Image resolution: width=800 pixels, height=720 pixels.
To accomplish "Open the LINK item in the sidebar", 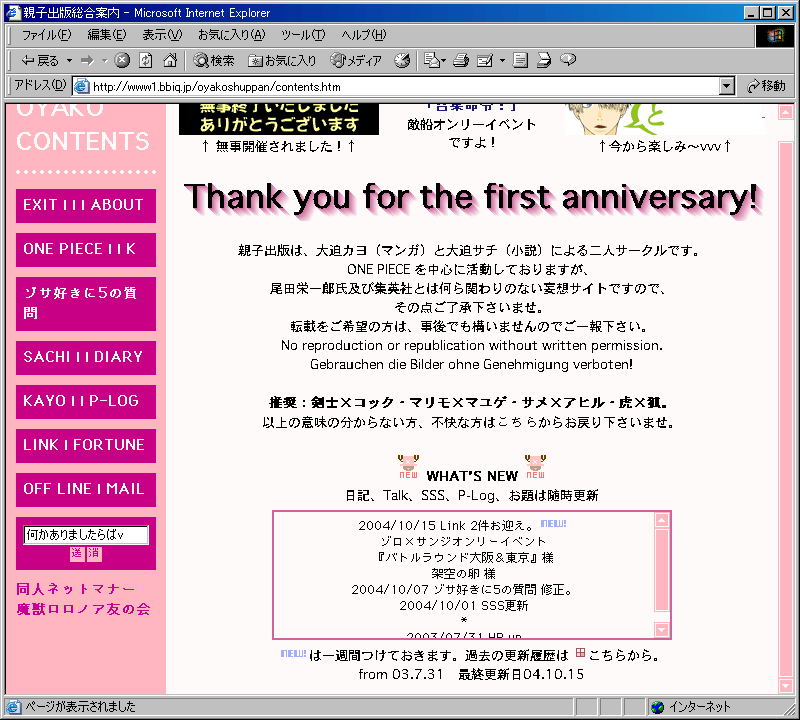I will coord(41,445).
